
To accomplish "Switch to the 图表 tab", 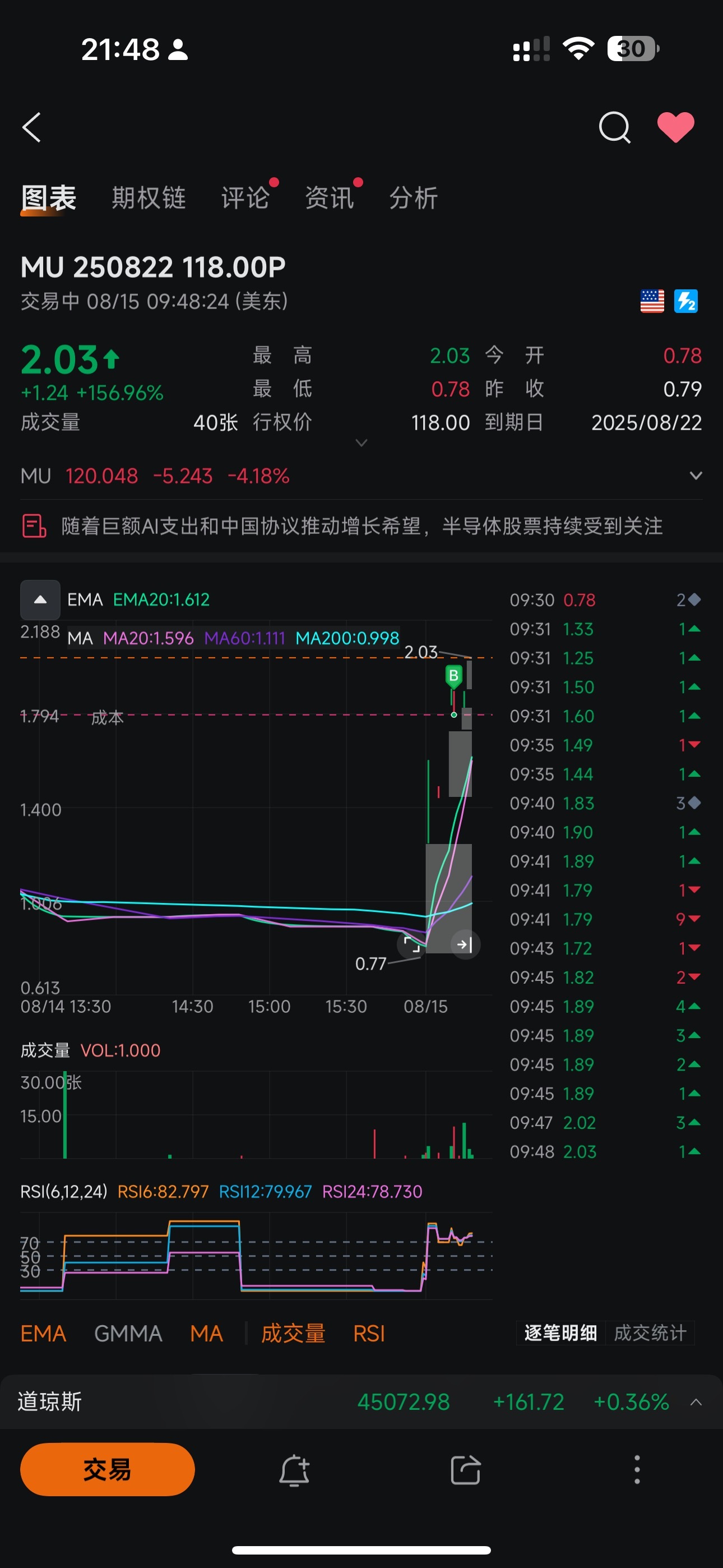I will (48, 198).
